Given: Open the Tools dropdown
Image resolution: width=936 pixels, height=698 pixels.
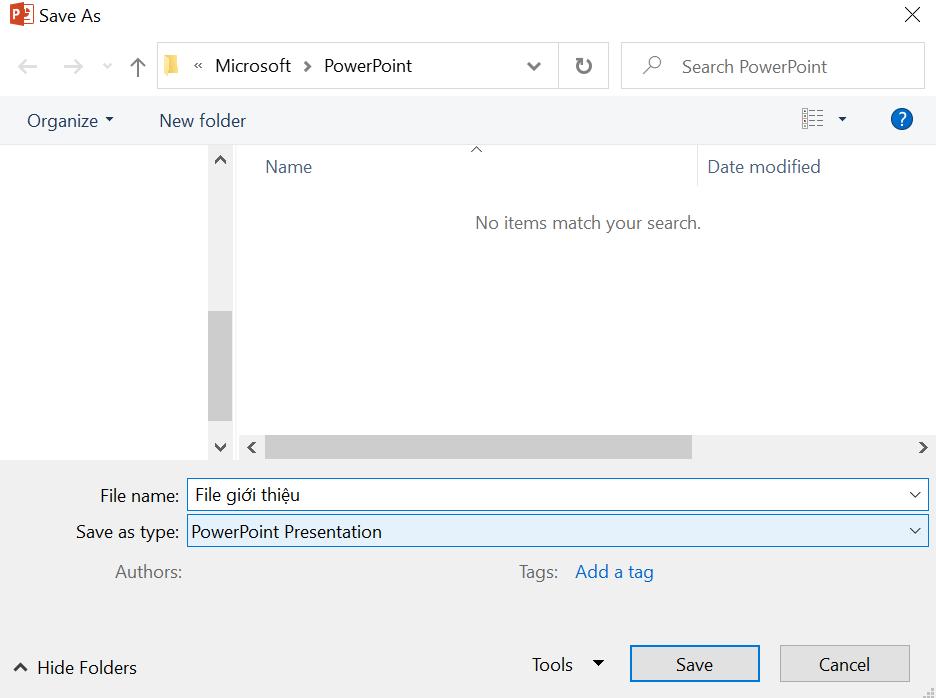Looking at the screenshot, I should pyautogui.click(x=567, y=664).
